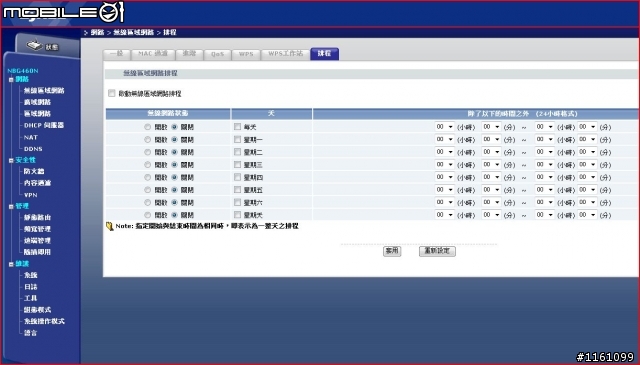The height and width of the screenshot is (365, 640).
Task: Tick the 星期三 checkbox
Action: pos(238,165)
